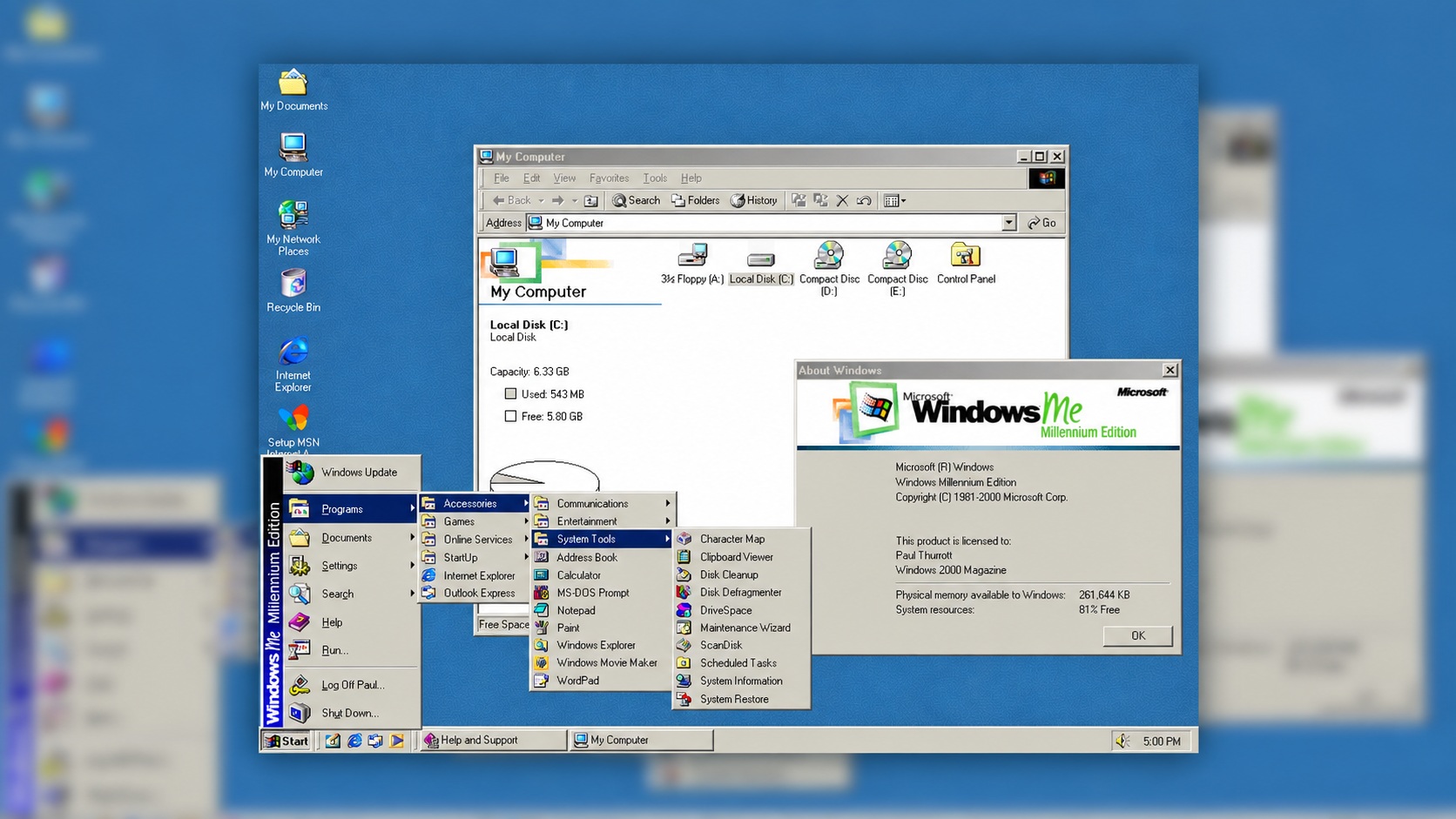Viewport: 1456px width, 819px height.
Task: Open Control Panel icon in My Computer
Action: point(966,264)
